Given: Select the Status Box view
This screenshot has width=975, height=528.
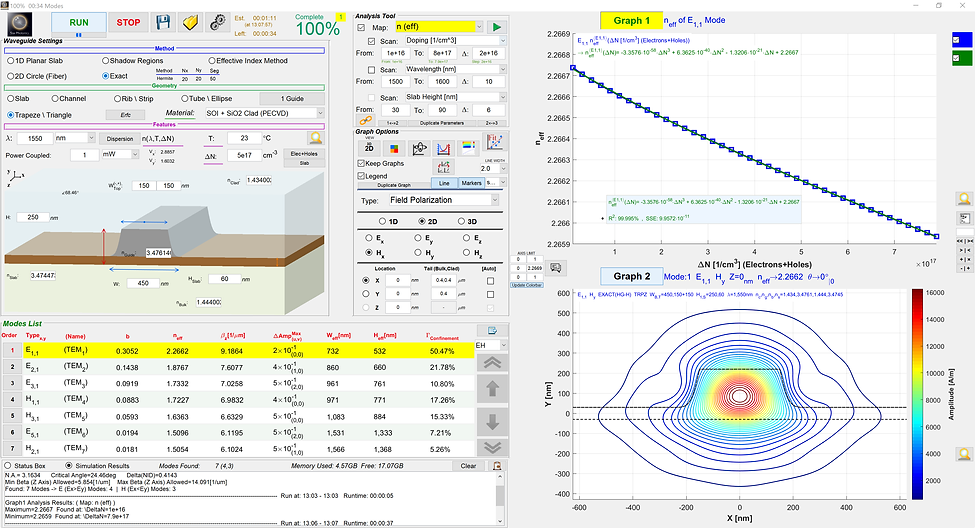Looking at the screenshot, I should coord(8,466).
